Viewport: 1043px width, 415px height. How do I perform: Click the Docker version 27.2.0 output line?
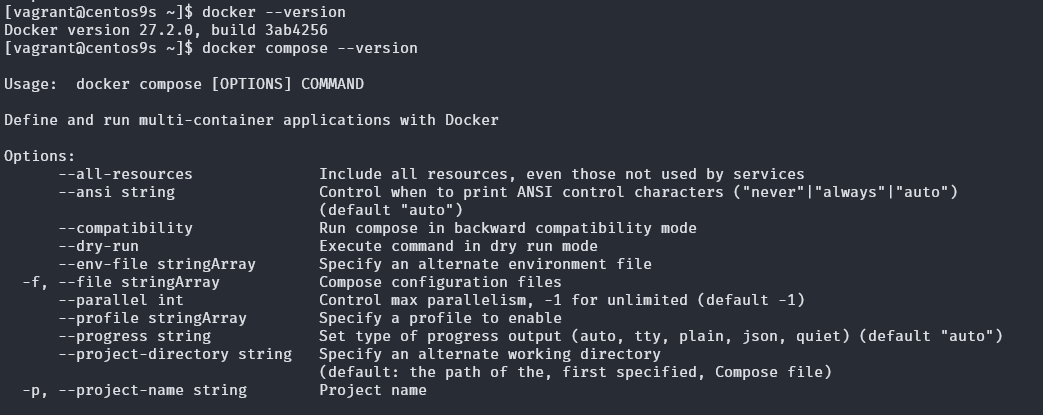(166, 30)
